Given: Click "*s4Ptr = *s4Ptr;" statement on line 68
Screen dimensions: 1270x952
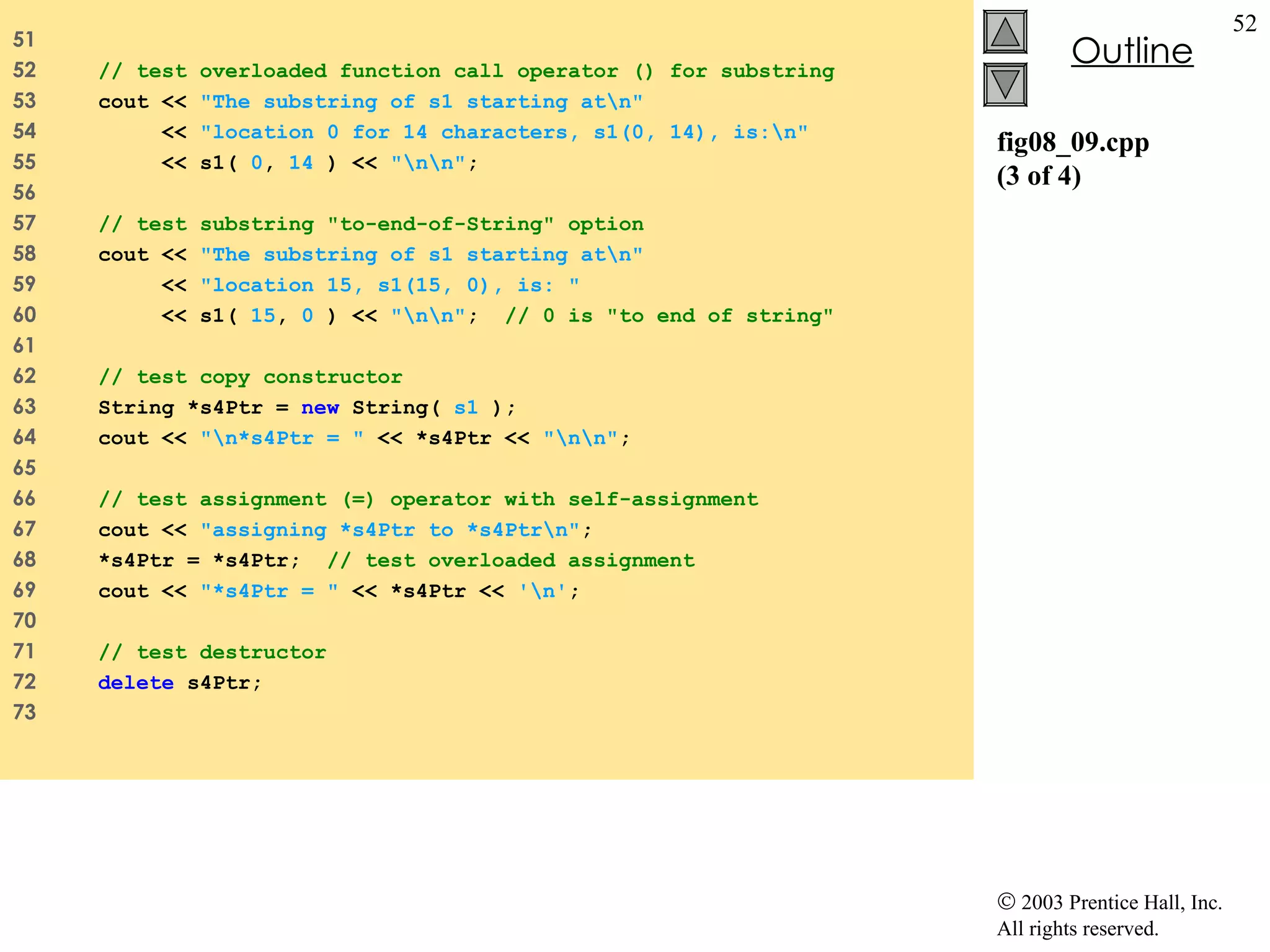Looking at the screenshot, I should [x=200, y=560].
